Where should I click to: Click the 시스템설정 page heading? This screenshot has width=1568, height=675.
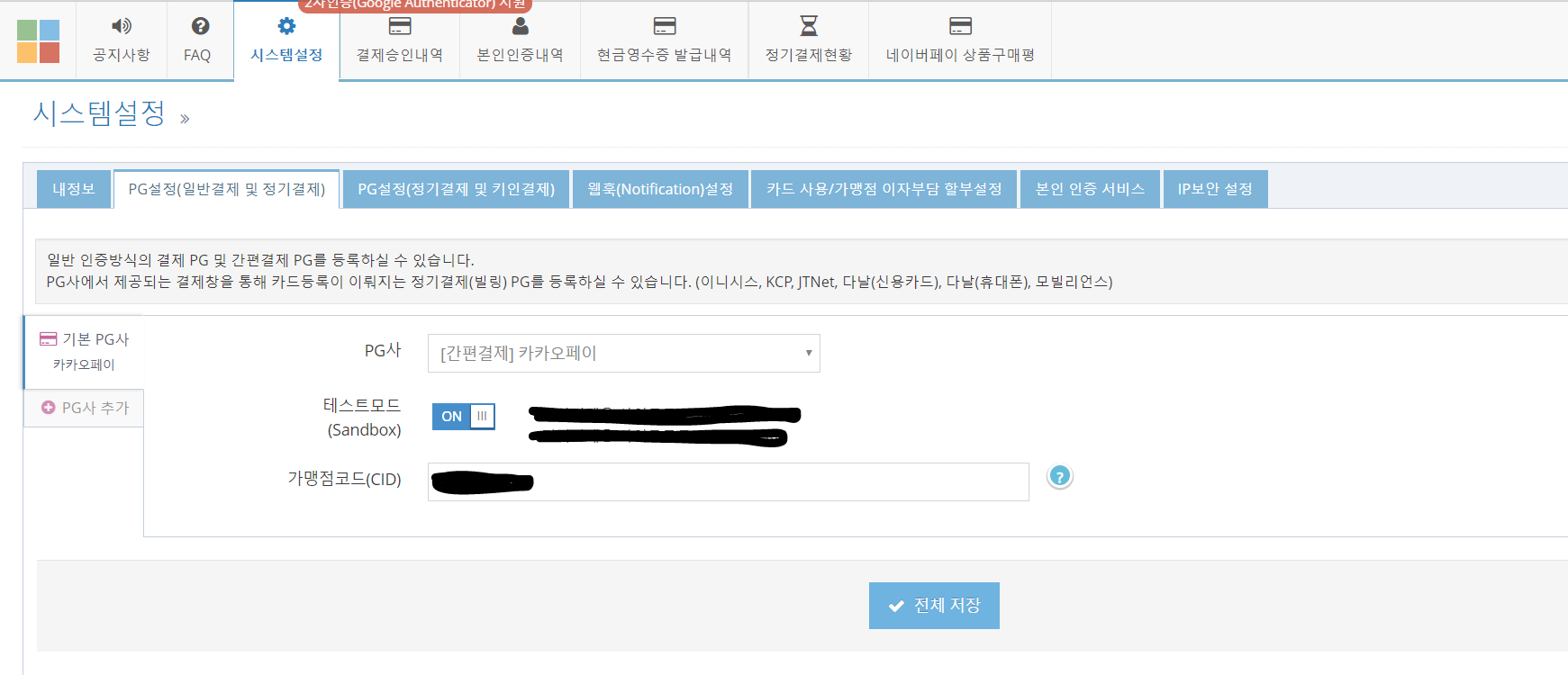coord(99,113)
